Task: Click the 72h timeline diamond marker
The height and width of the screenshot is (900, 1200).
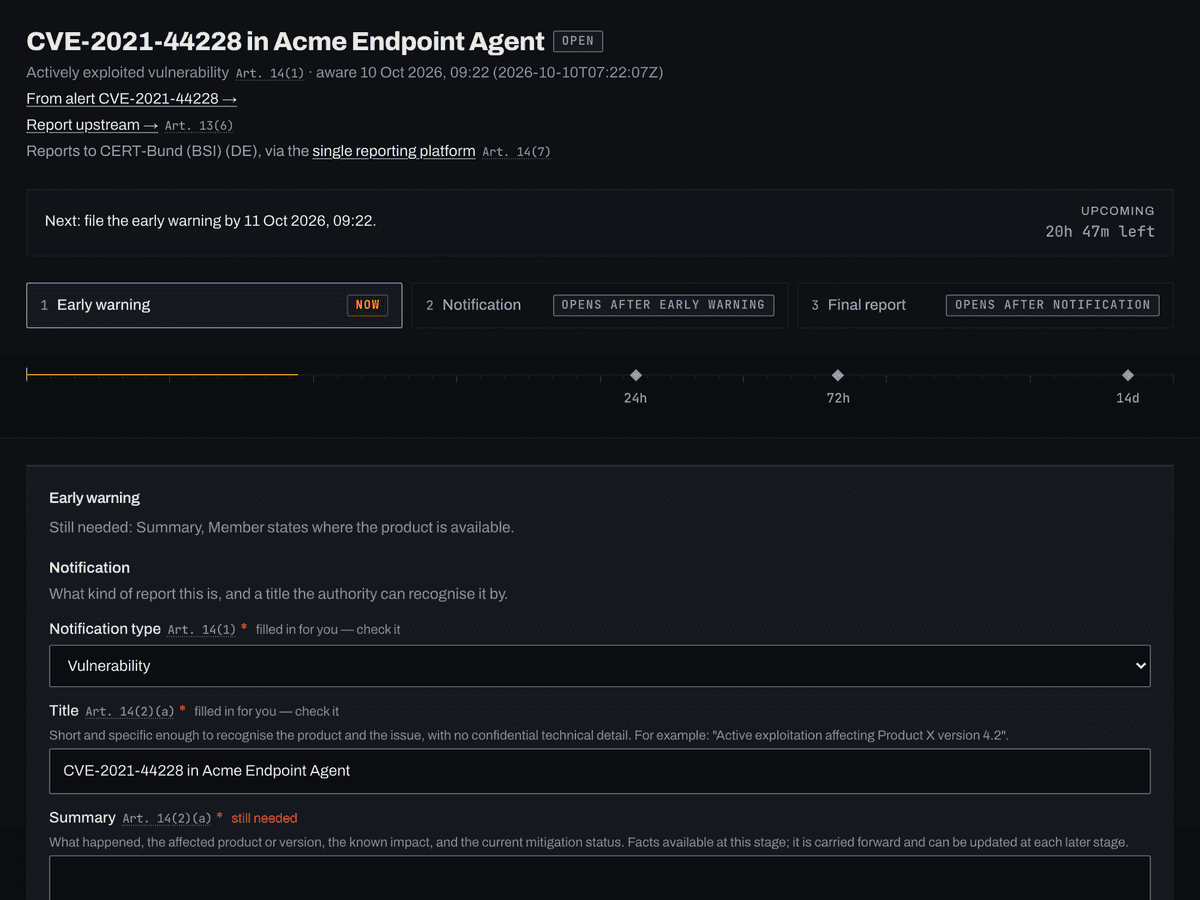Action: point(838,376)
